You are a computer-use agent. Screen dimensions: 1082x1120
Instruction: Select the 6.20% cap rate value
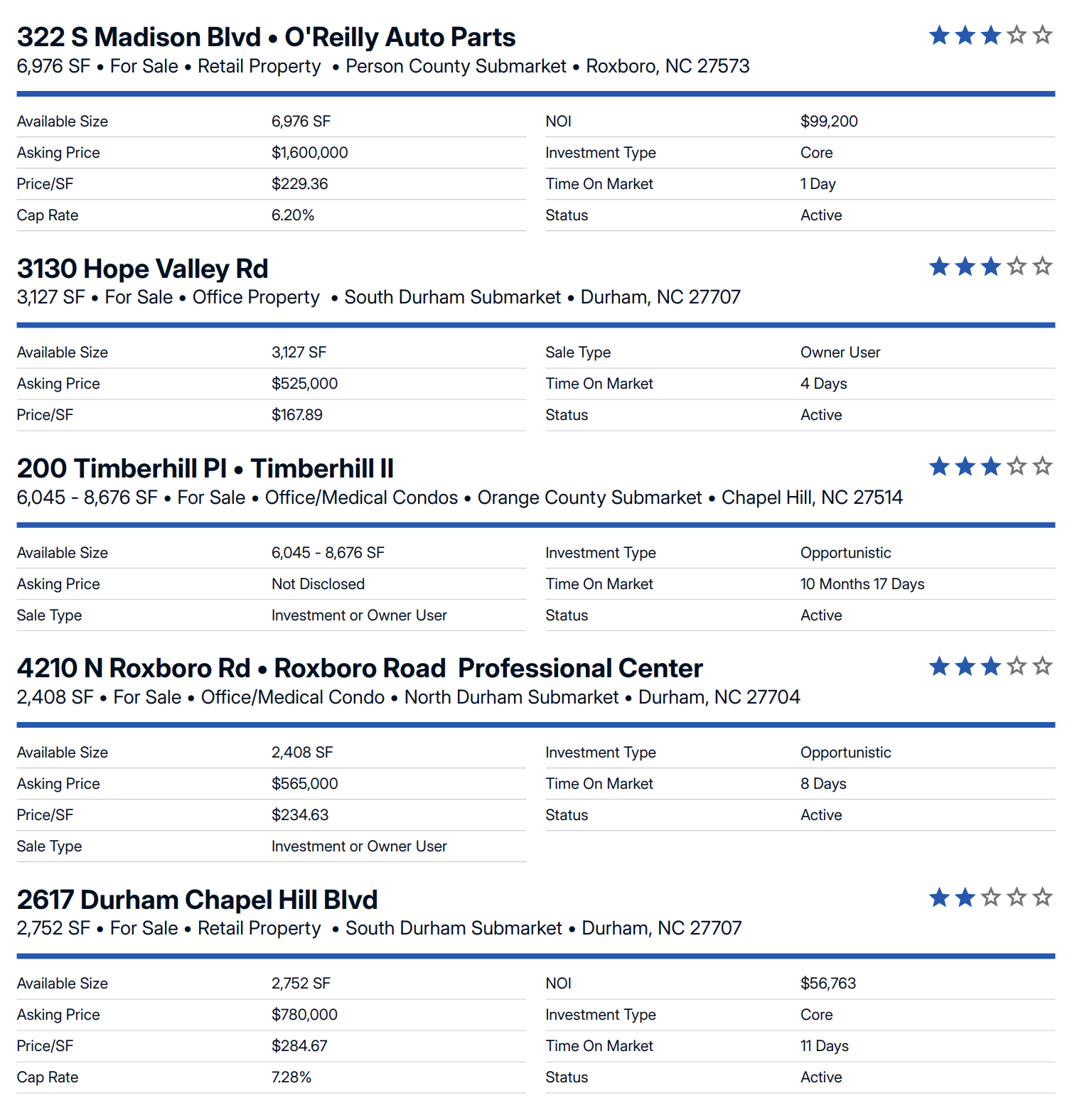(293, 215)
